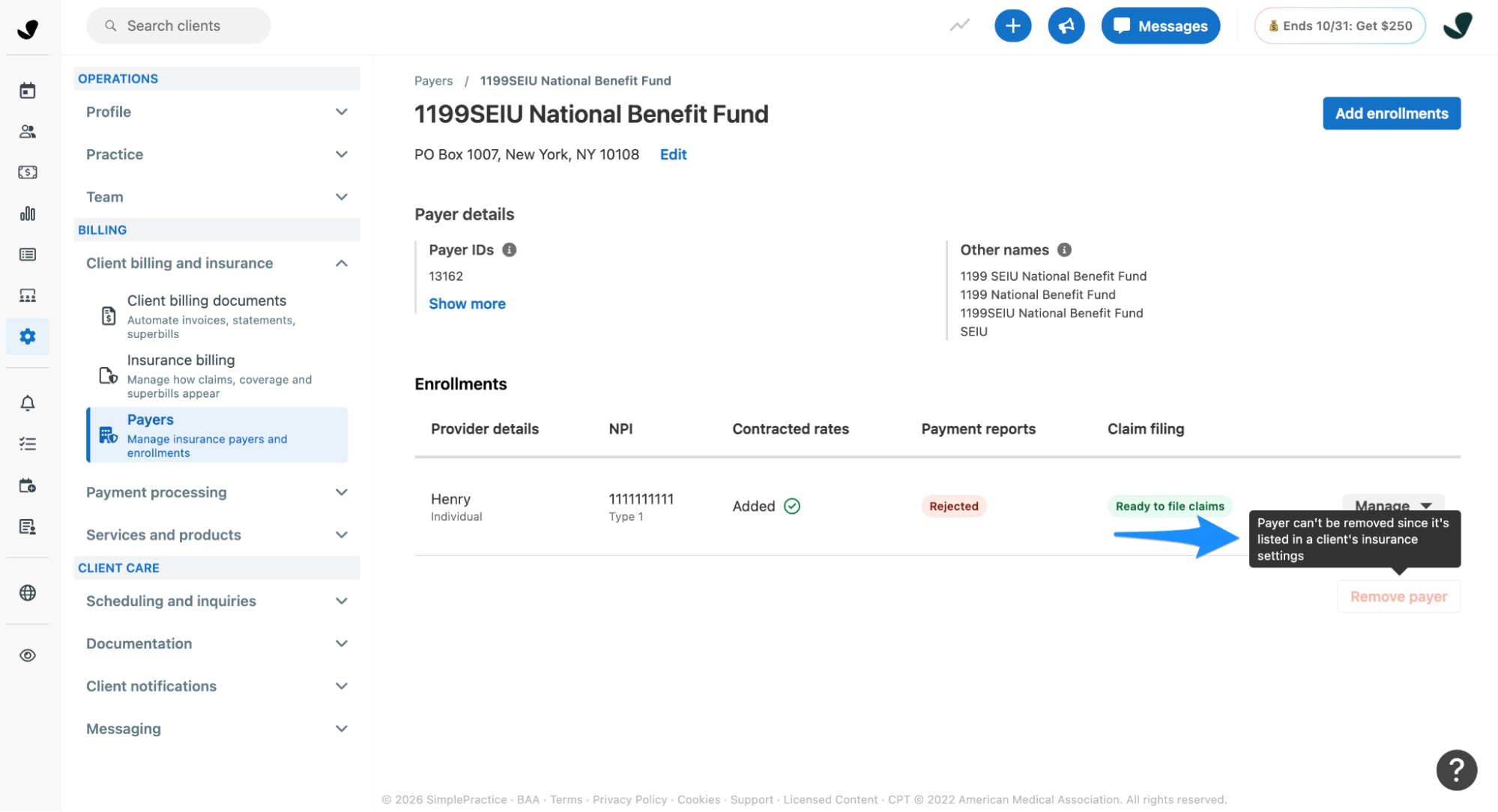Click the eye icon in sidebar
Image resolution: width=1498 pixels, height=812 pixels.
pos(28,655)
